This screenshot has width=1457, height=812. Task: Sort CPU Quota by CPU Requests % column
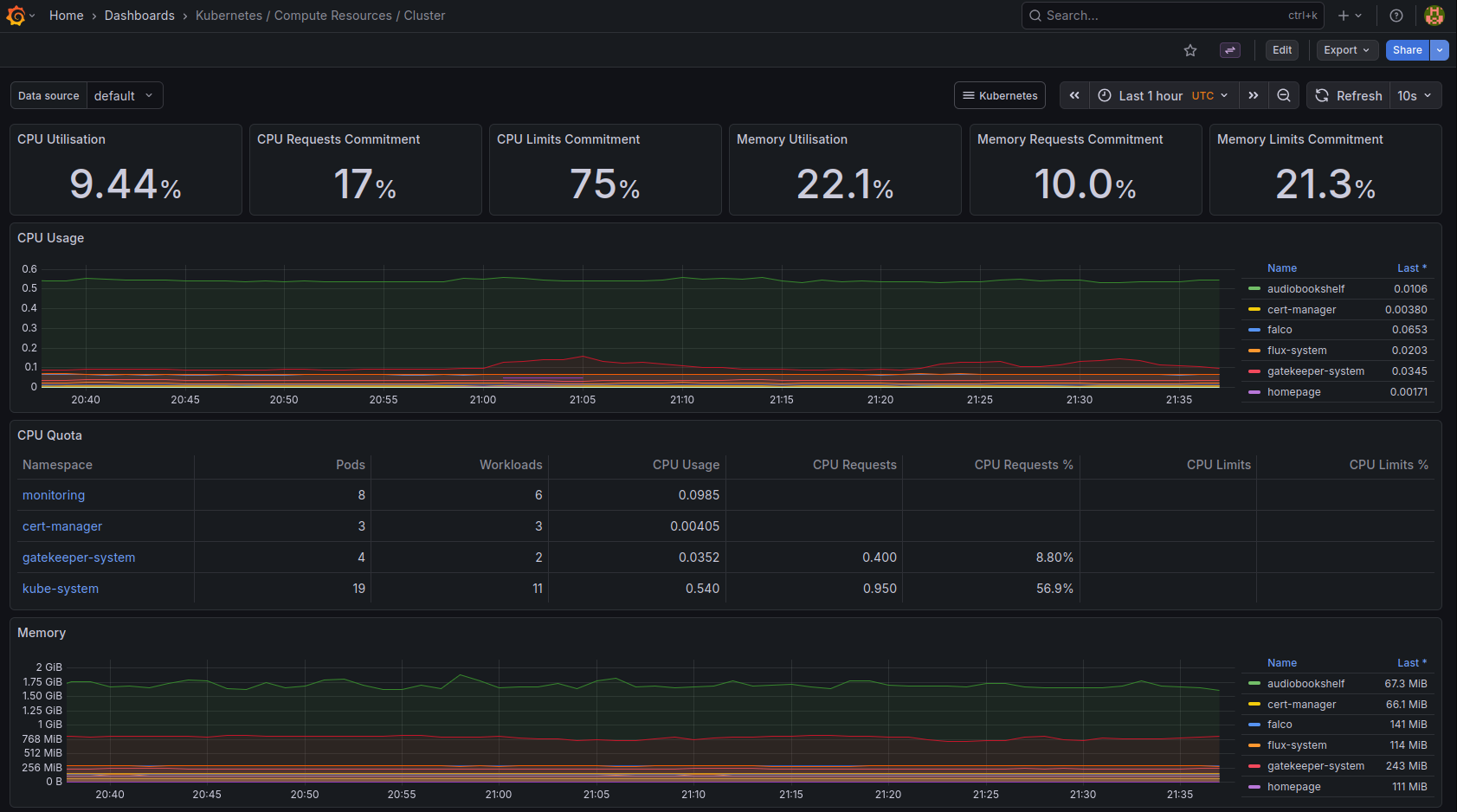[x=1023, y=465]
